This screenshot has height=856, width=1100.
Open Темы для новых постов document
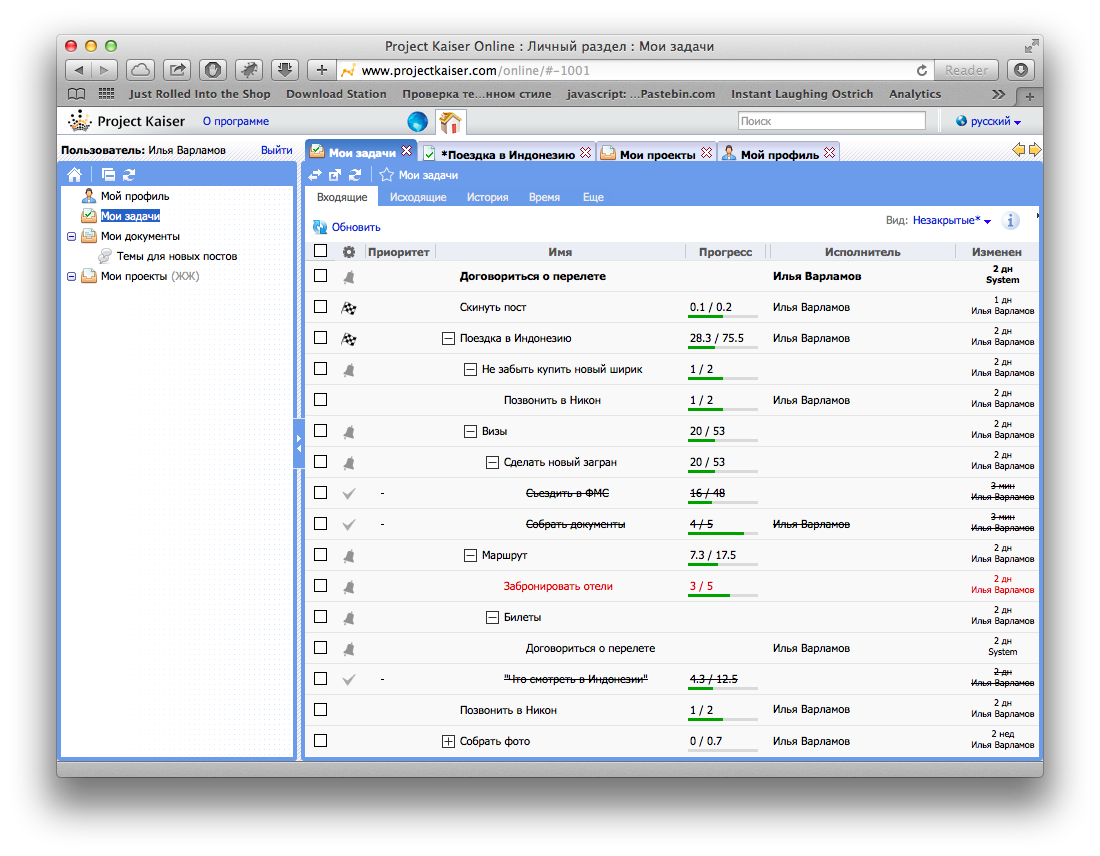pos(177,256)
